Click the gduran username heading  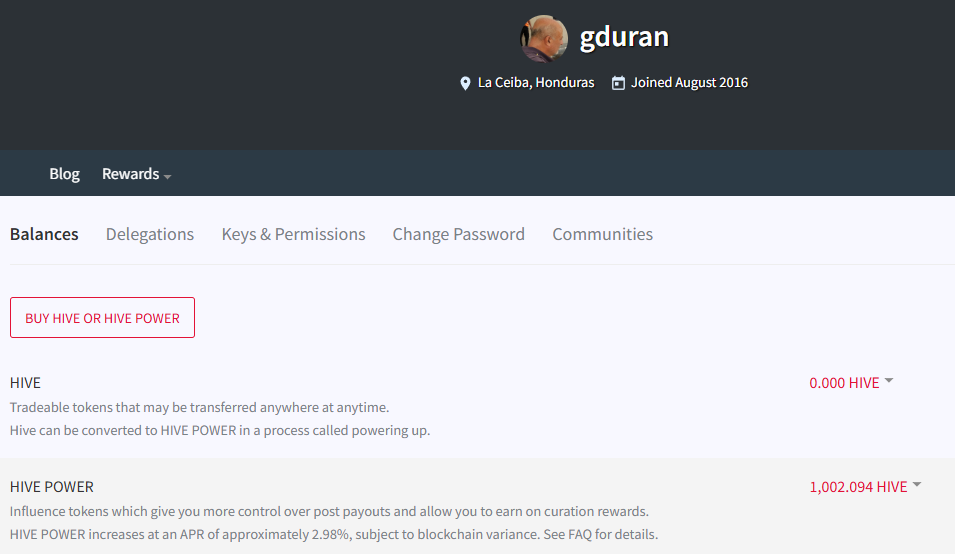pos(624,37)
